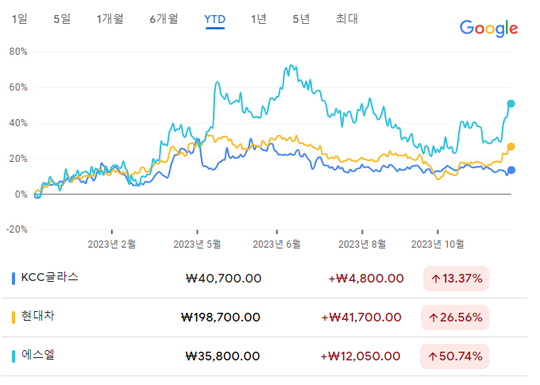Click the YTD tab
540x385 pixels.
215,19
